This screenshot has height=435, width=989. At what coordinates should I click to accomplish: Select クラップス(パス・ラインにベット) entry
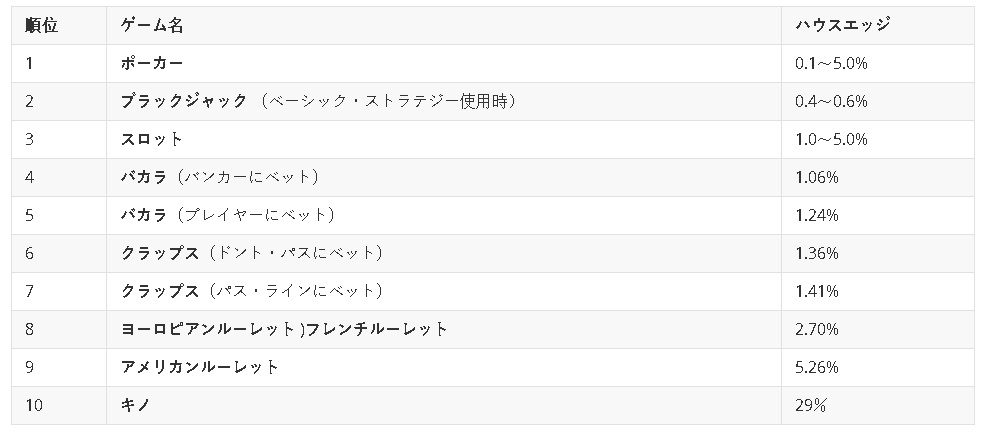pyautogui.click(x=252, y=291)
